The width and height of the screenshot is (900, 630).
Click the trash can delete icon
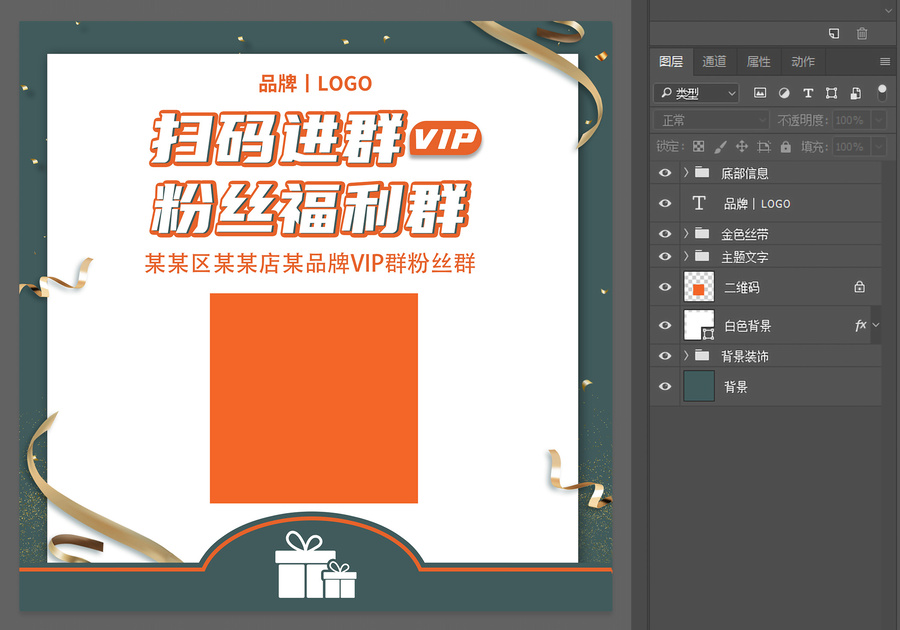tap(862, 33)
